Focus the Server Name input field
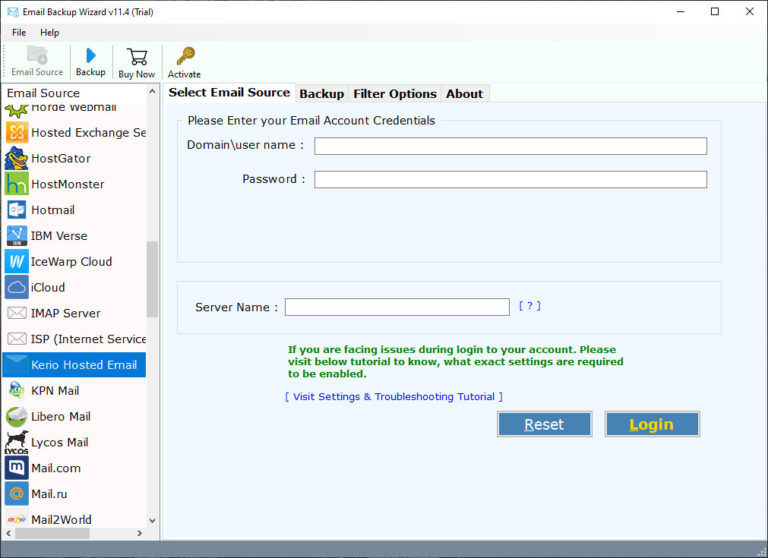 397,307
